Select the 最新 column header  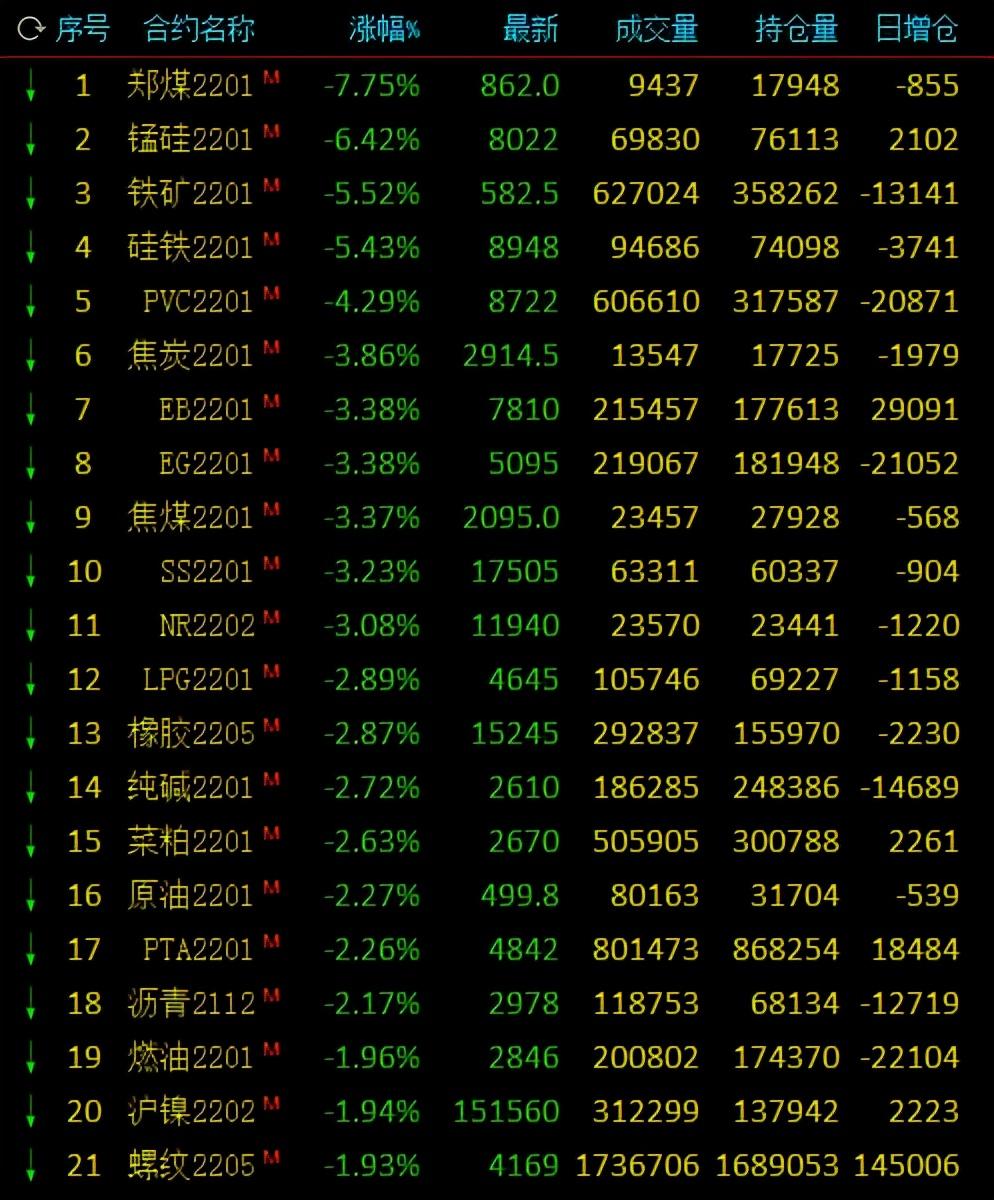coord(530,29)
